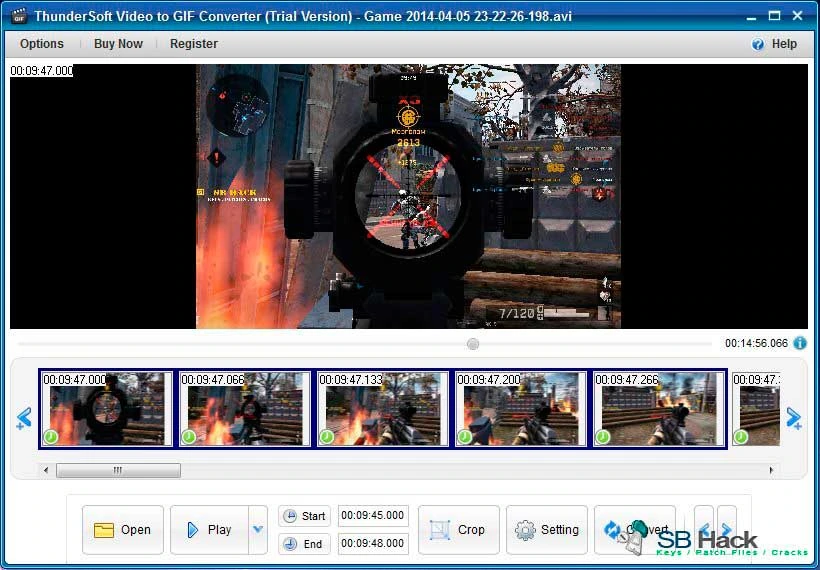Viewport: 820px width, 570px height.
Task: Click the Open button
Action: point(123,530)
